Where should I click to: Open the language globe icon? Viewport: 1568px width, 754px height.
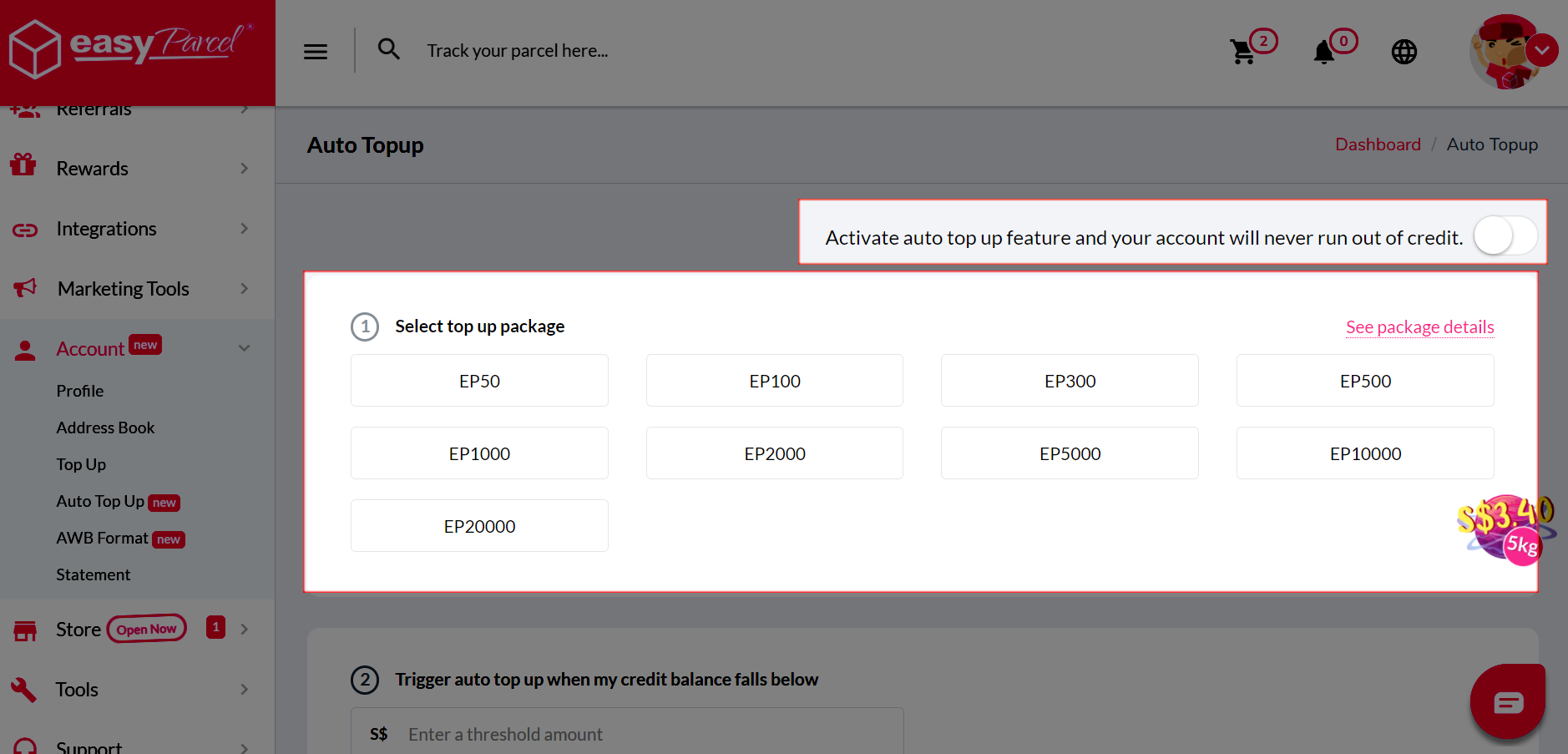click(x=1404, y=51)
